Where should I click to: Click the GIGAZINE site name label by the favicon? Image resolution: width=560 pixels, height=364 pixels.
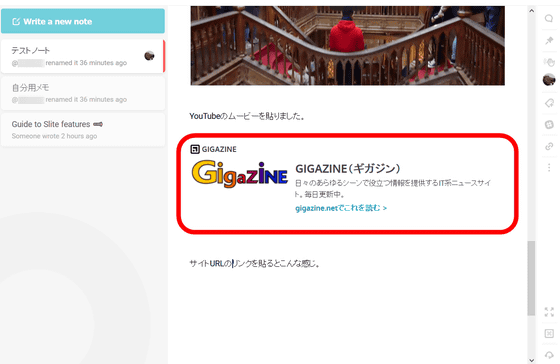coord(219,149)
